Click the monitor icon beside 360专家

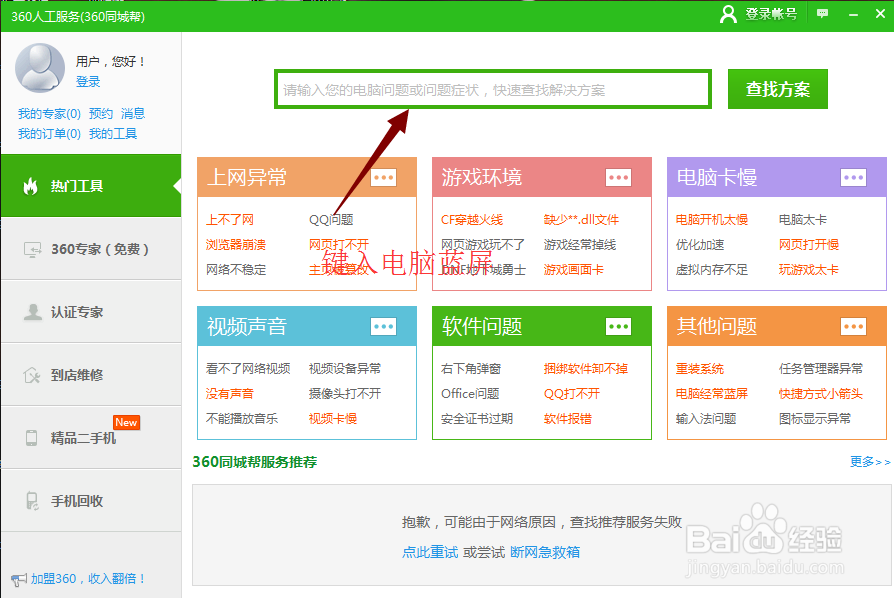click(32, 250)
